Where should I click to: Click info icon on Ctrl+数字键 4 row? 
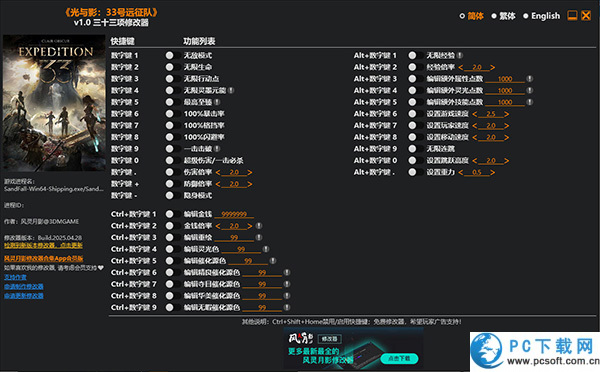pos(266,250)
